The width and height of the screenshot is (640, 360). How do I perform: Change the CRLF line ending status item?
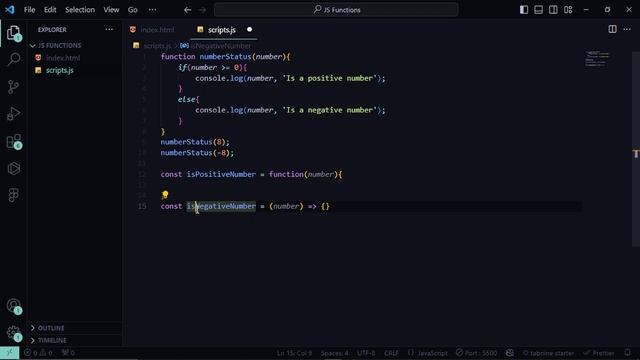coord(391,353)
